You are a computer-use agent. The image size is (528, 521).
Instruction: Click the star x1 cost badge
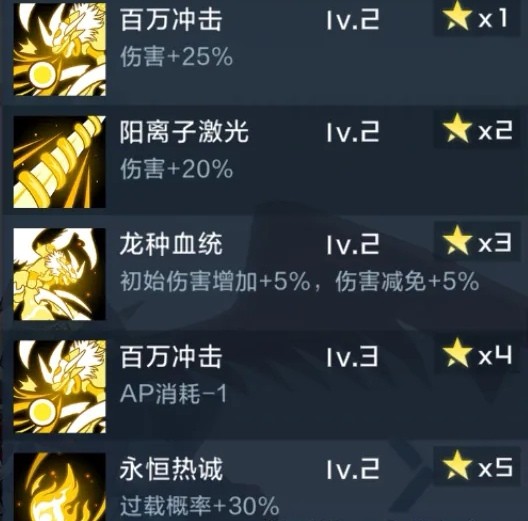click(x=476, y=18)
